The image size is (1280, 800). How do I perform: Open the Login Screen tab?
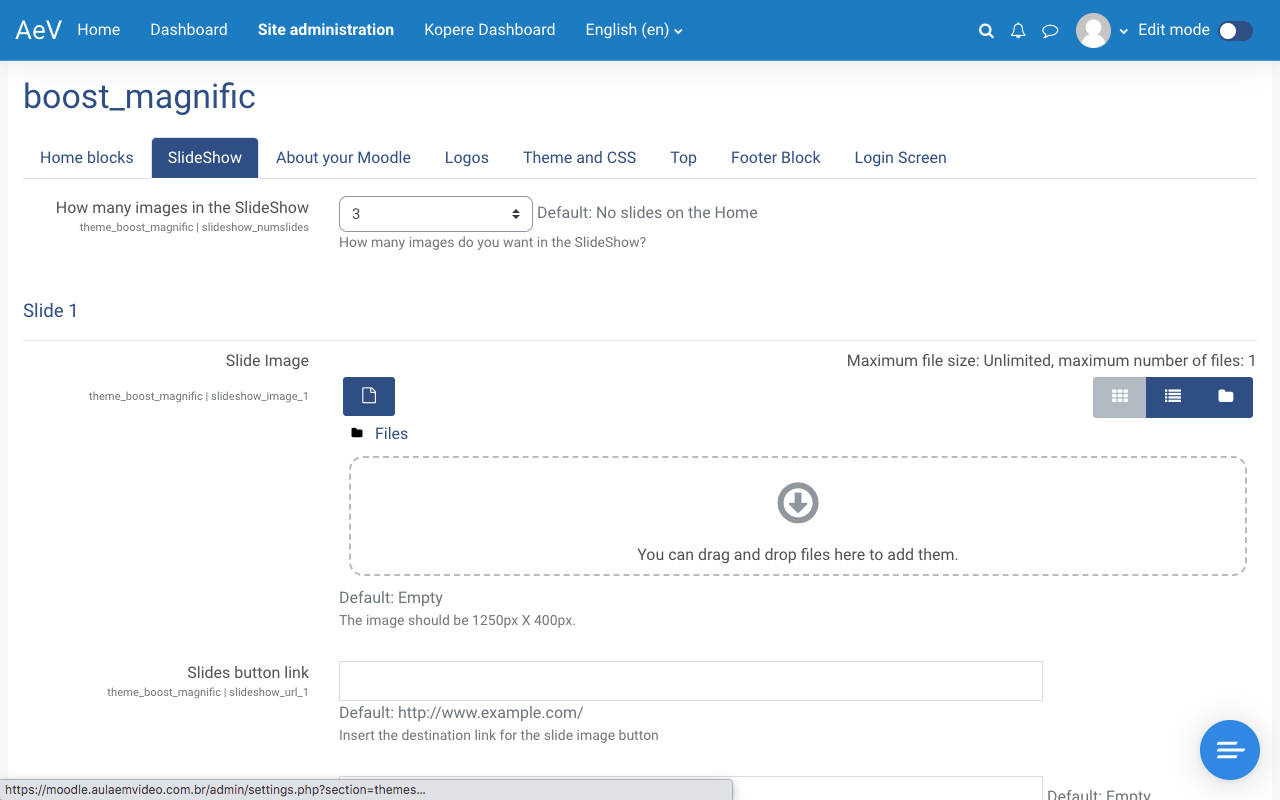(900, 158)
